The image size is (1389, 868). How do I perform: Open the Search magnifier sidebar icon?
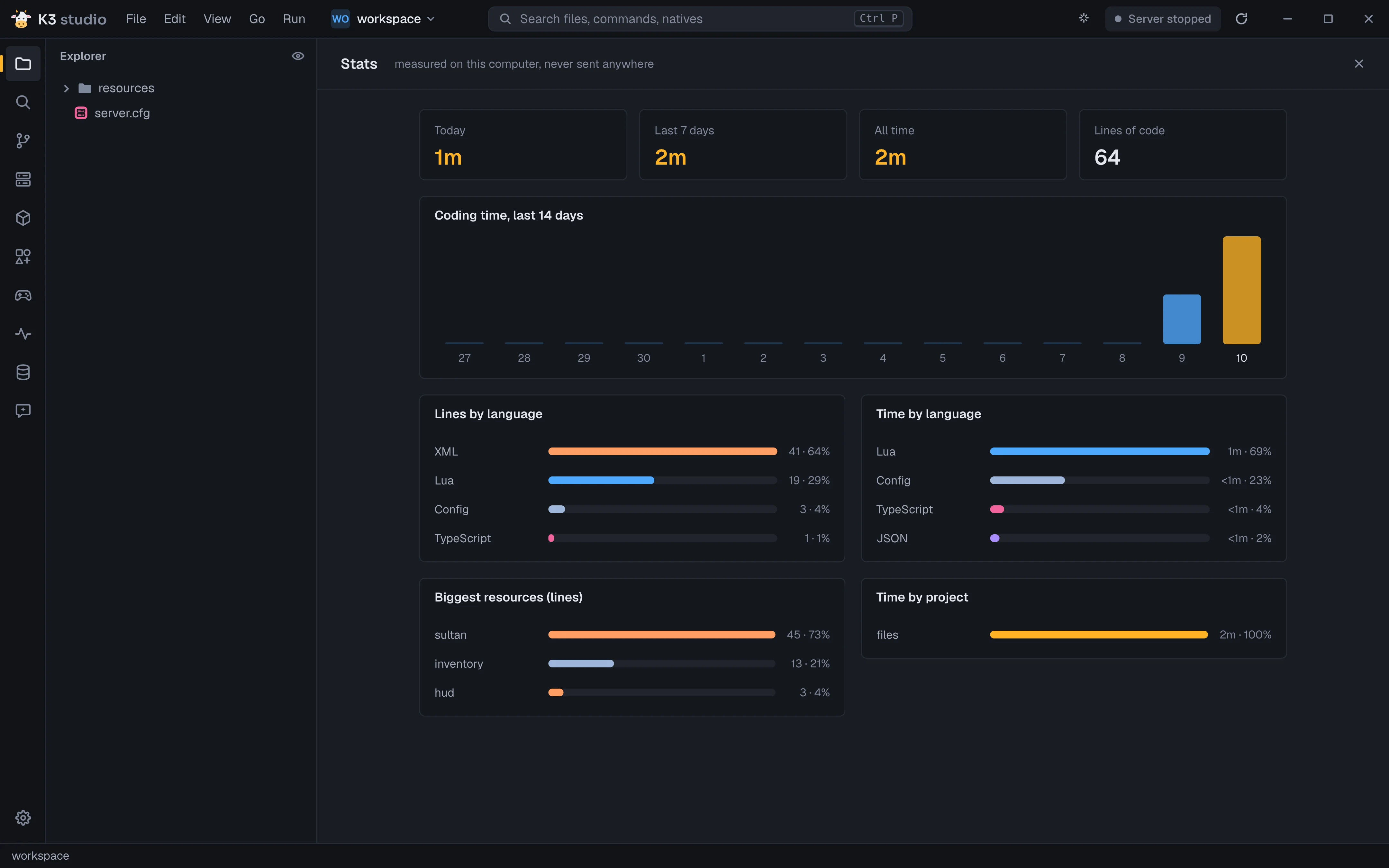(x=23, y=102)
